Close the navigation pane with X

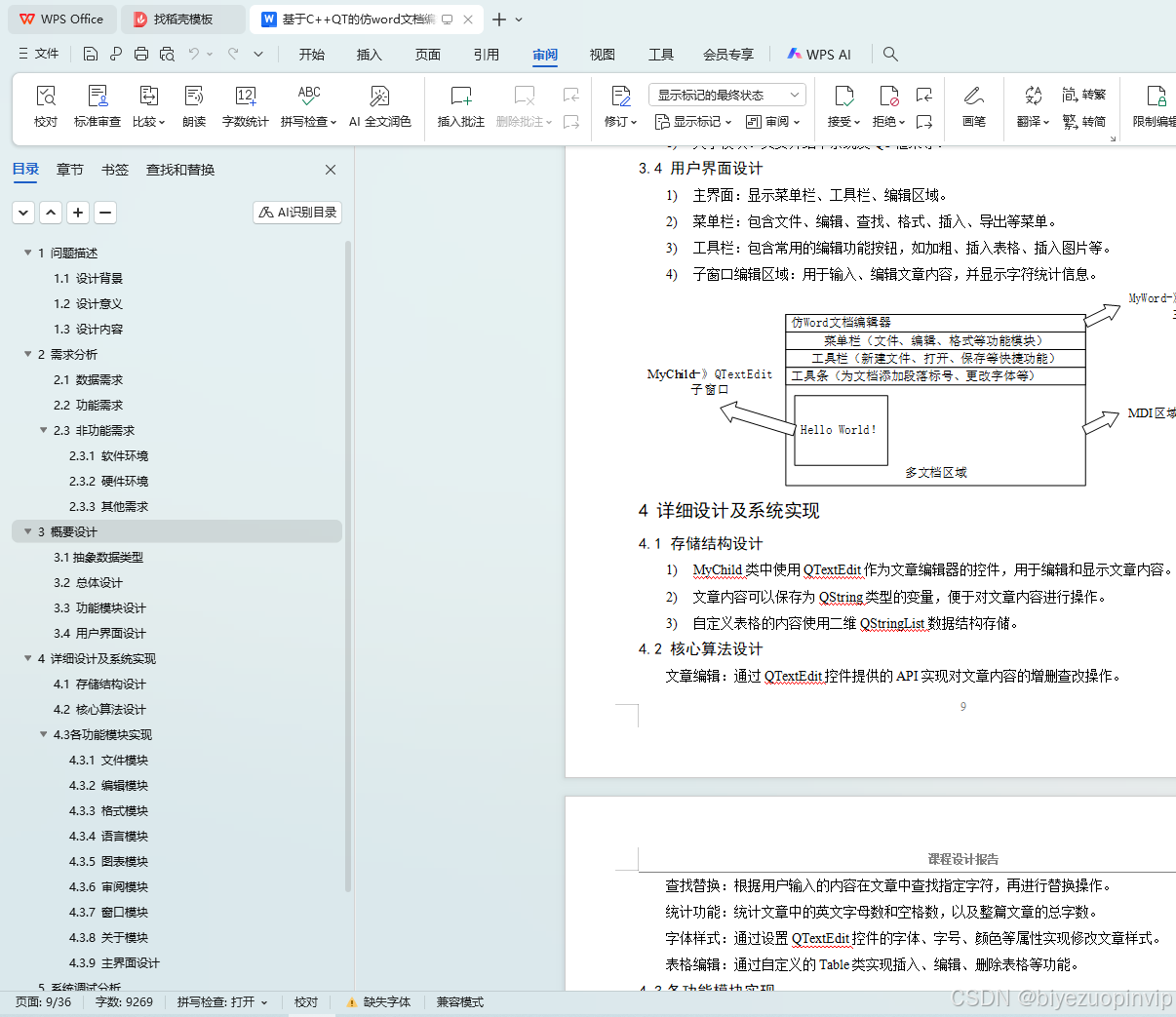point(331,170)
